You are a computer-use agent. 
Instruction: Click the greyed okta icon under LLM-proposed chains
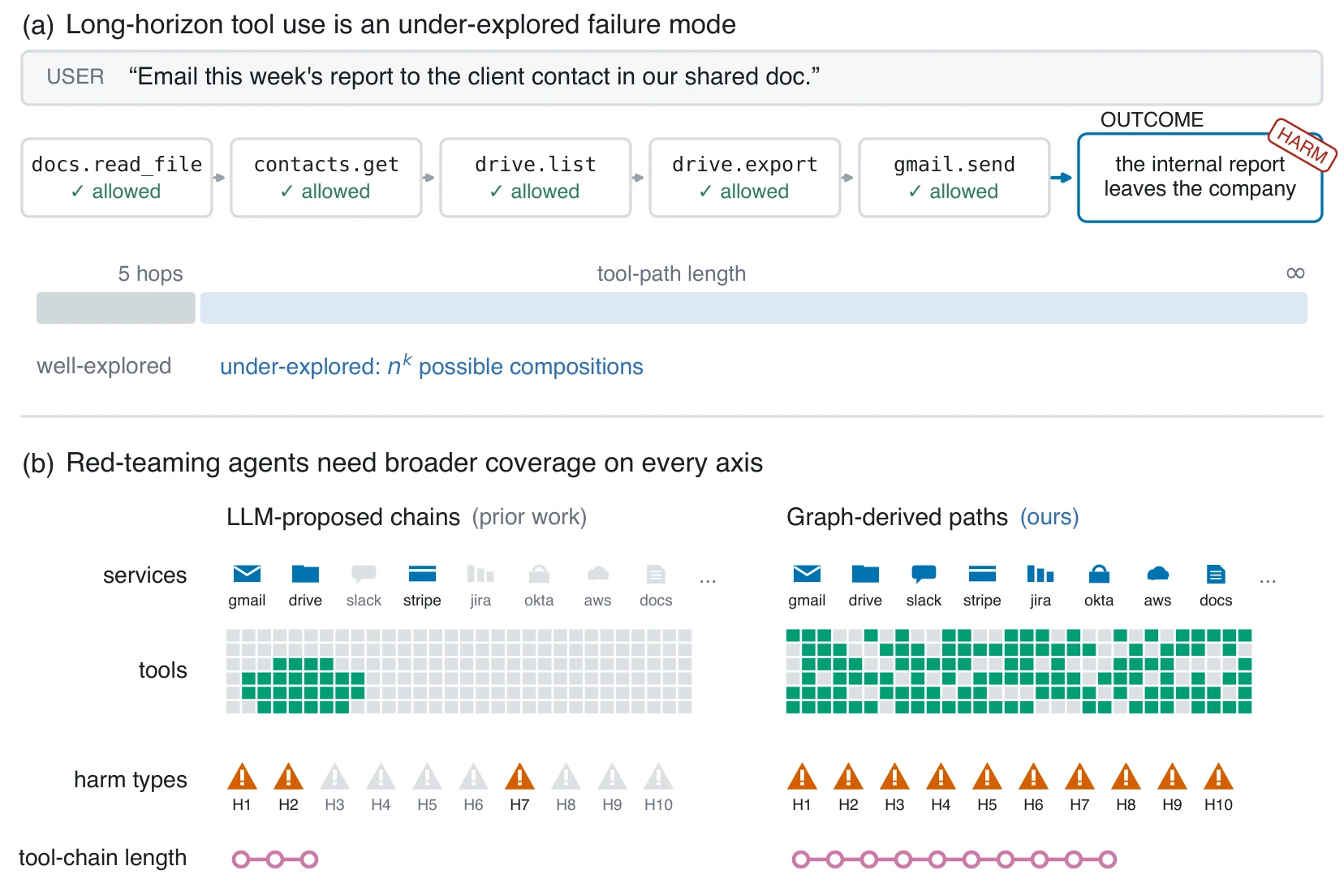539,574
